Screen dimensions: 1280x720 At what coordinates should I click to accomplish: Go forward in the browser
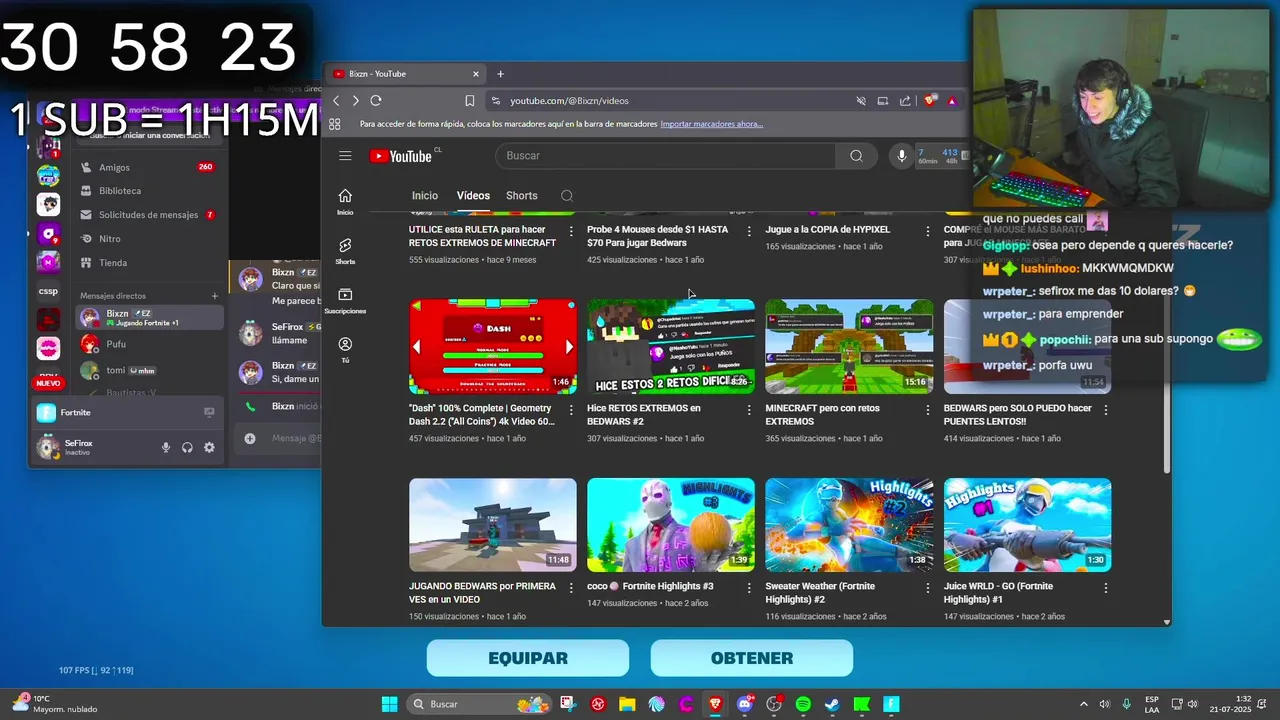[355, 100]
